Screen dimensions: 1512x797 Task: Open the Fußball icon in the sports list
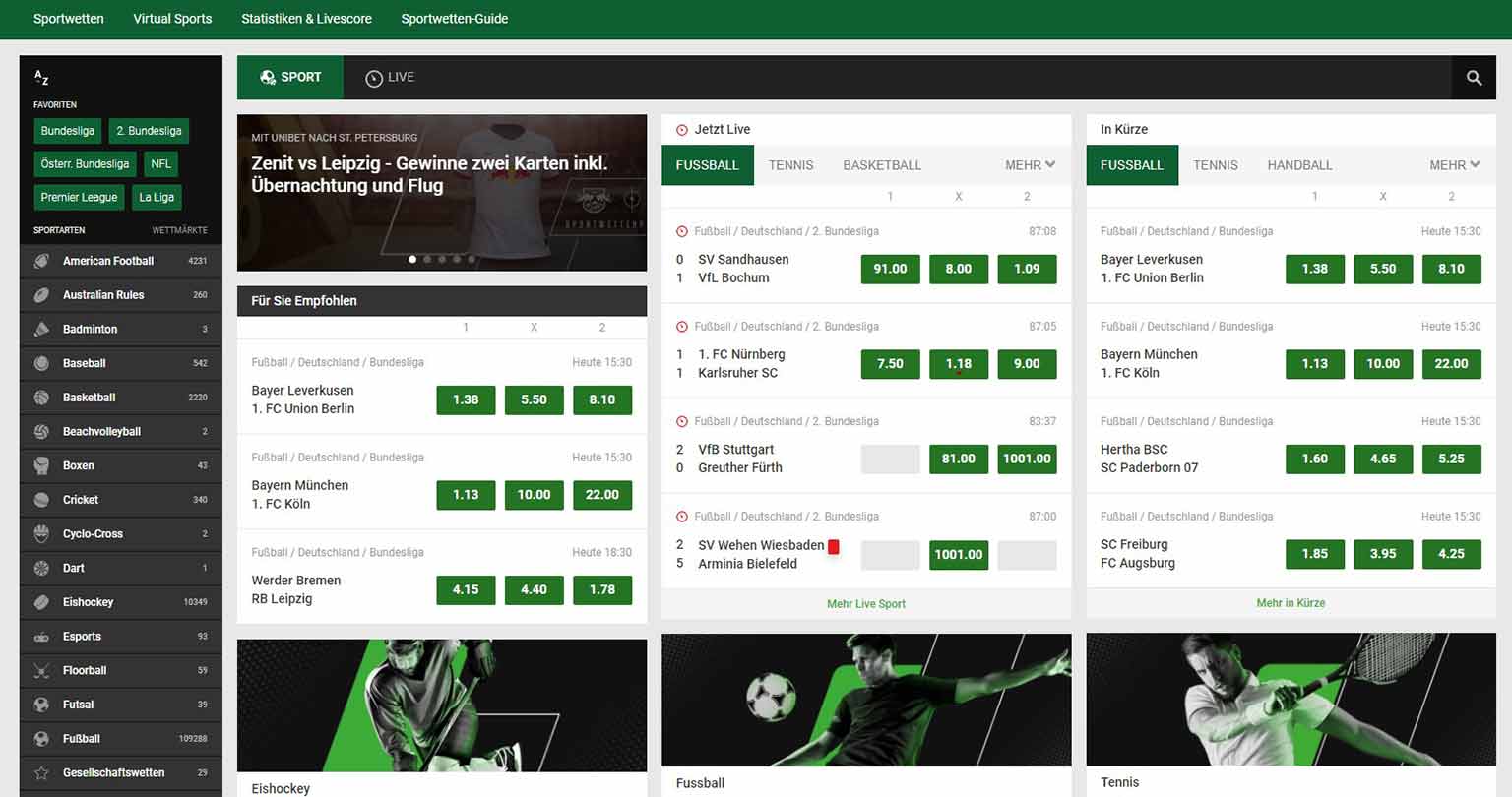pos(39,738)
